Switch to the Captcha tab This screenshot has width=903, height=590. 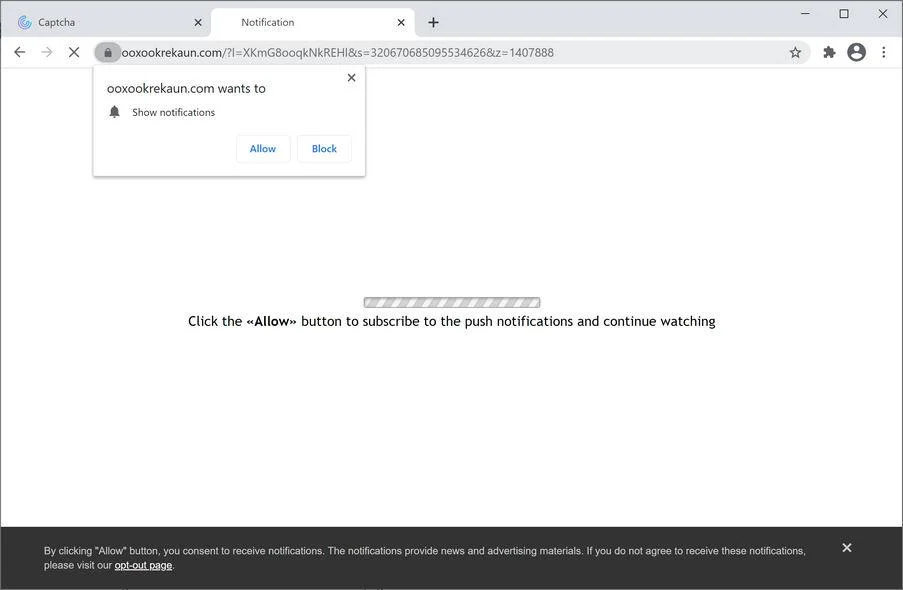click(x=106, y=22)
